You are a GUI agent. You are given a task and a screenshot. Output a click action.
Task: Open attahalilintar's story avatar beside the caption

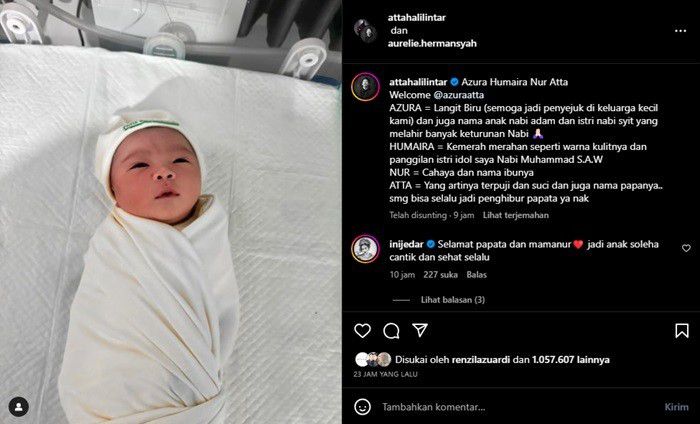coord(365,87)
